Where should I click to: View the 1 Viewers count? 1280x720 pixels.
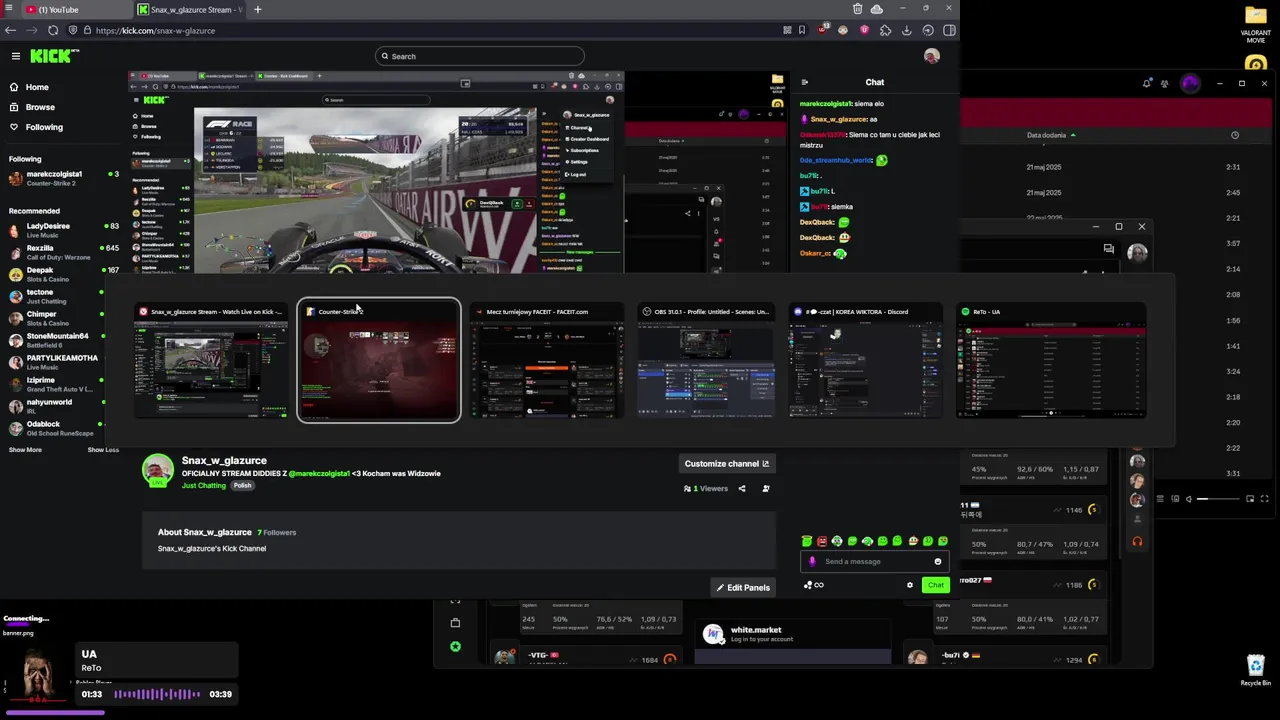tap(706, 489)
